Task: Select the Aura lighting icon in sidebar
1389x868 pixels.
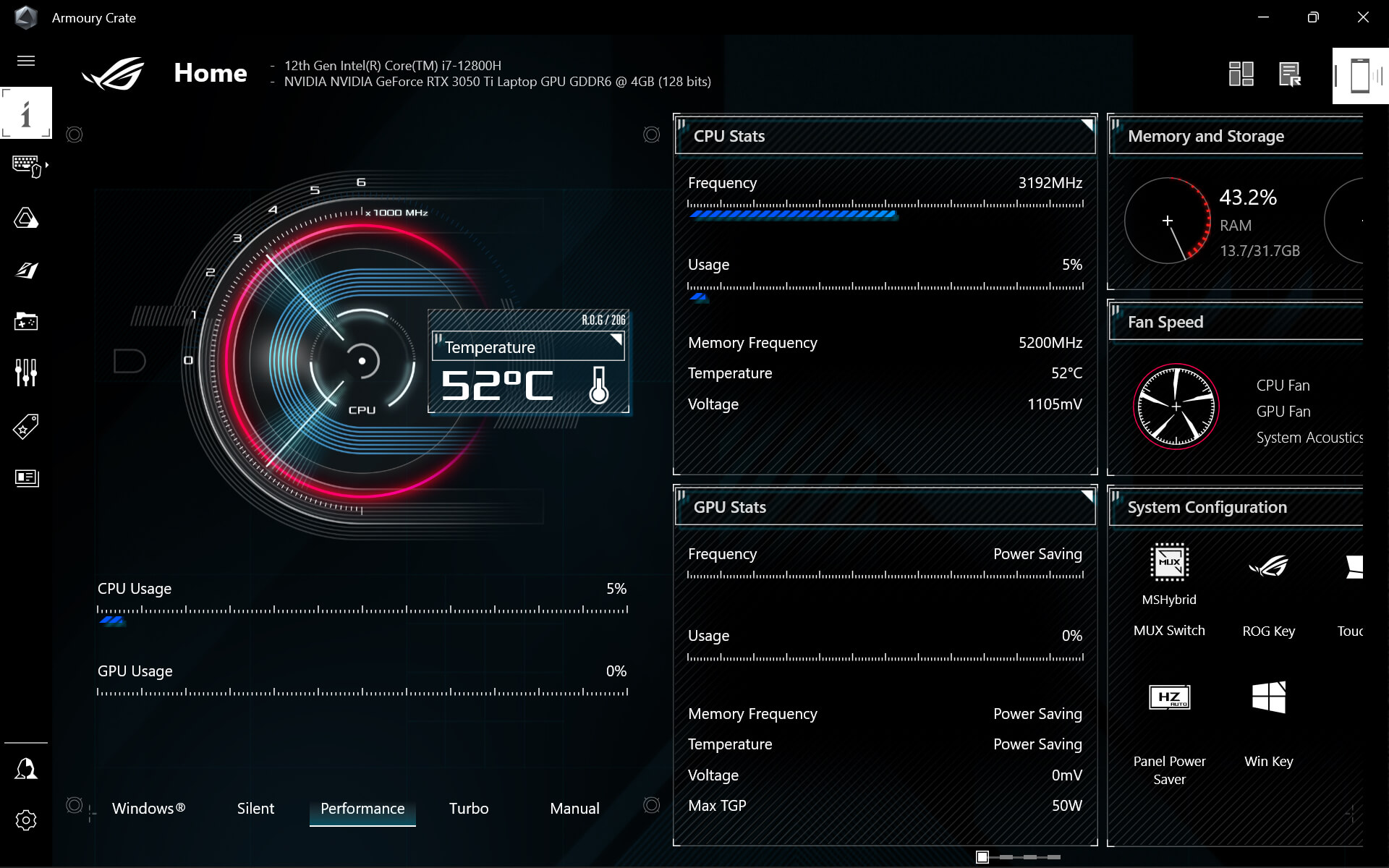Action: tap(25, 218)
